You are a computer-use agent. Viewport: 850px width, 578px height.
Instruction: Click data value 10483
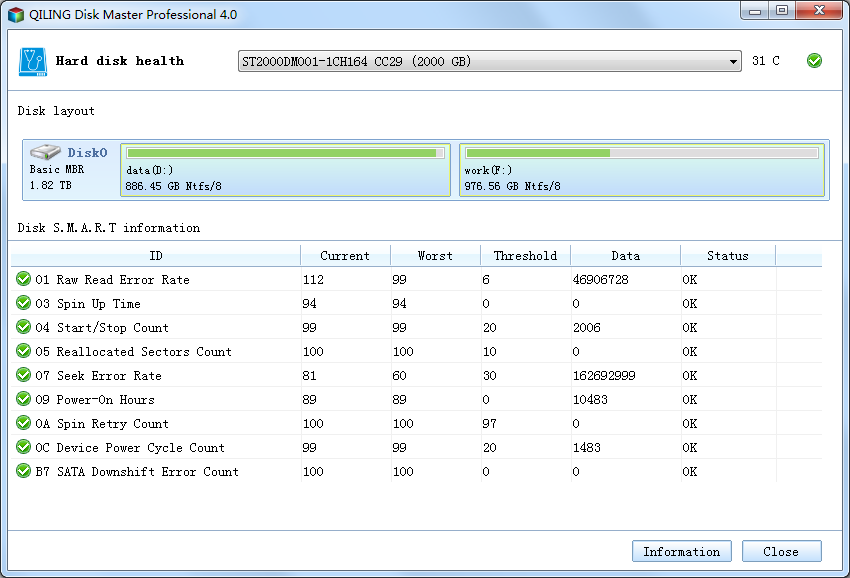click(590, 400)
